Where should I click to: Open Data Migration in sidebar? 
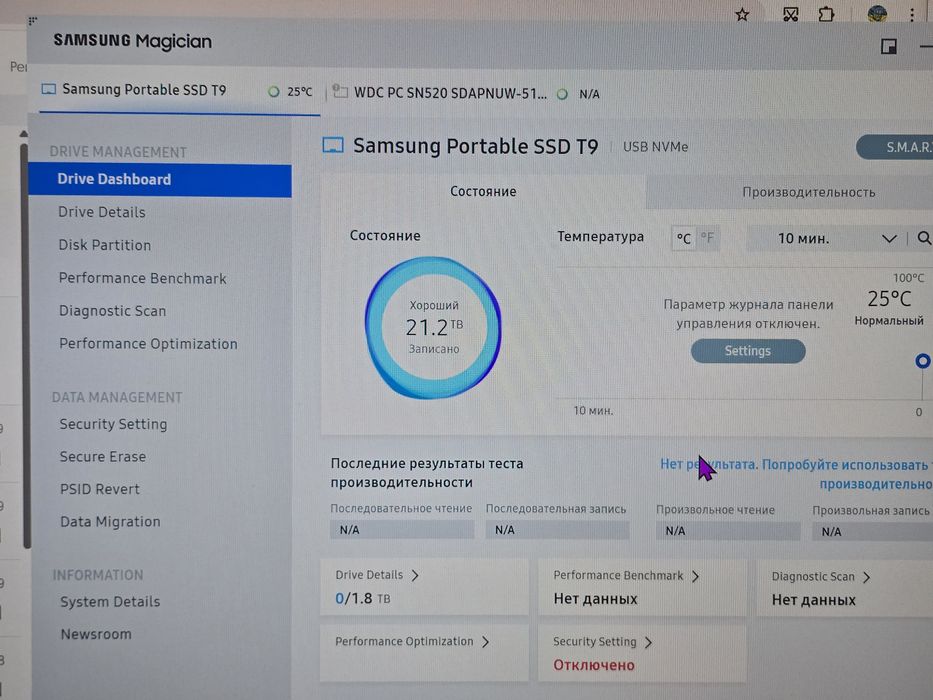coord(110,522)
